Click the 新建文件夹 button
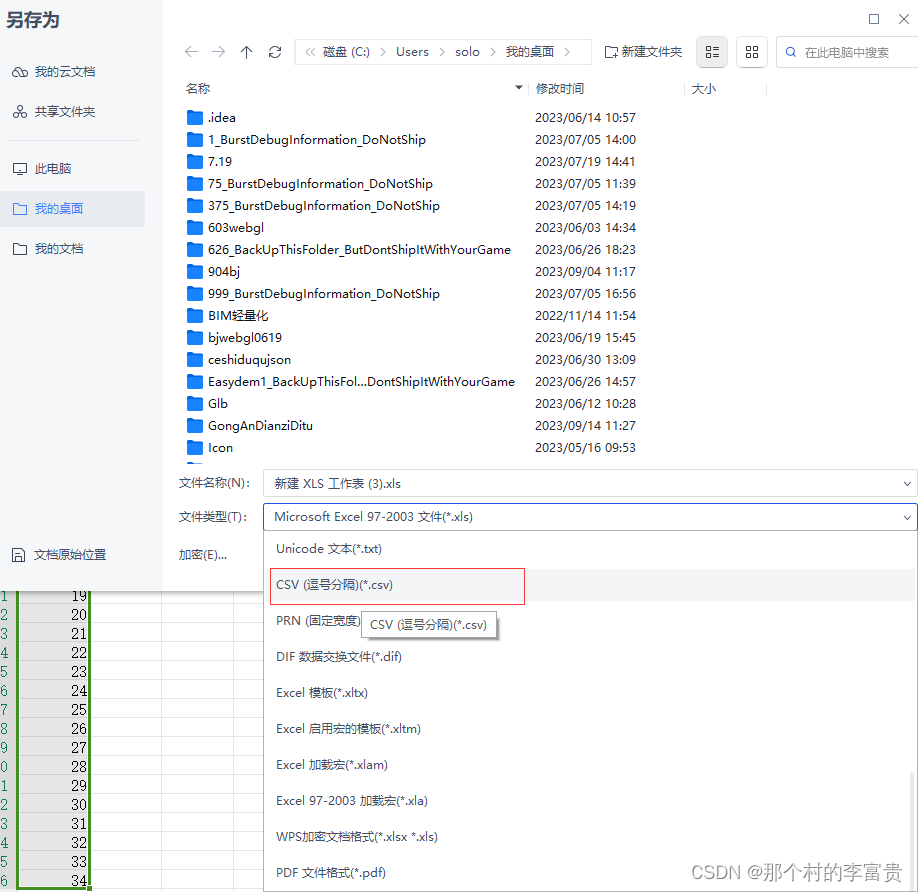 point(643,51)
